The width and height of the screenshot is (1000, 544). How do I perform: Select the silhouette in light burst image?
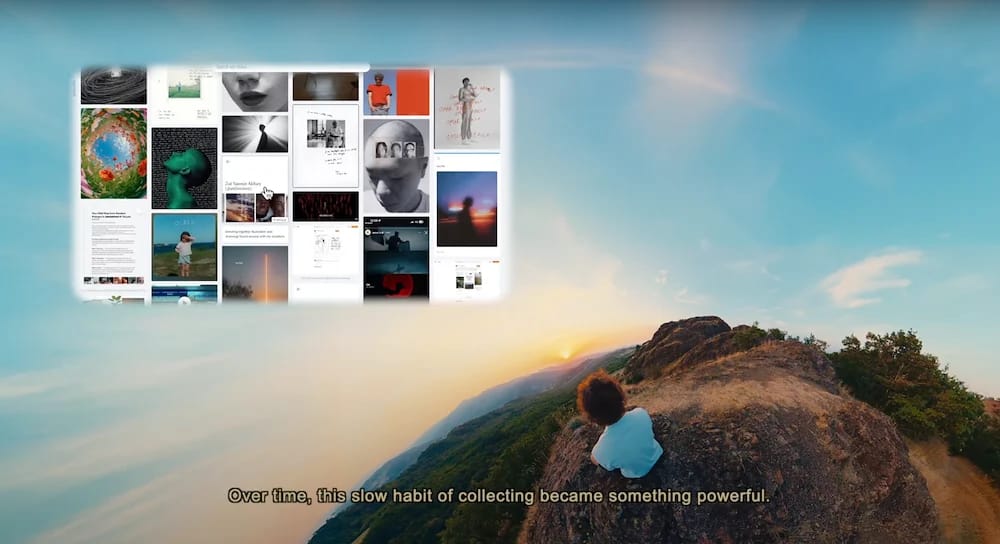254,133
